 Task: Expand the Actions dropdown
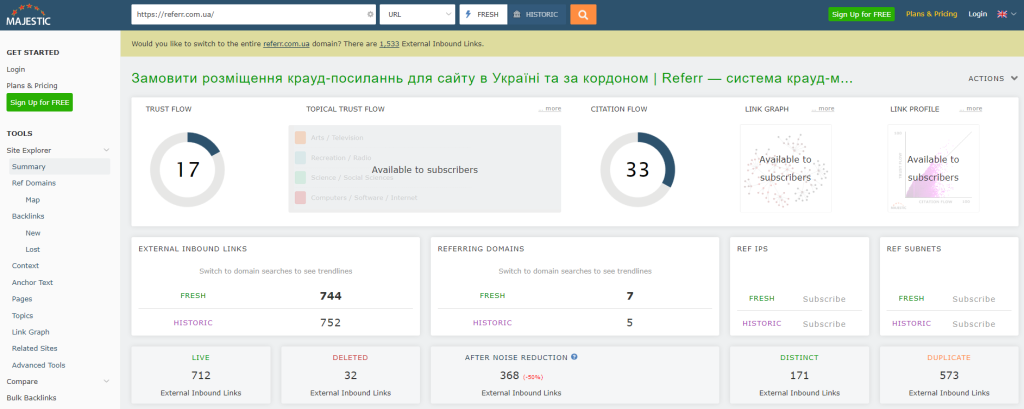tap(993, 78)
